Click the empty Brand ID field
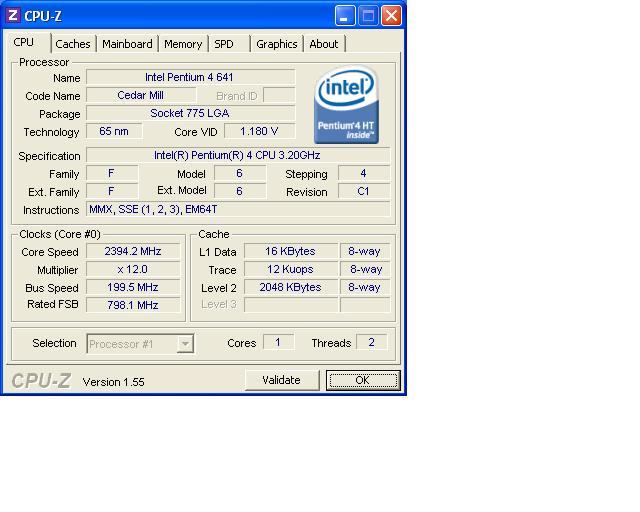Image resolution: width=640 pixels, height=512 pixels. 279,95
